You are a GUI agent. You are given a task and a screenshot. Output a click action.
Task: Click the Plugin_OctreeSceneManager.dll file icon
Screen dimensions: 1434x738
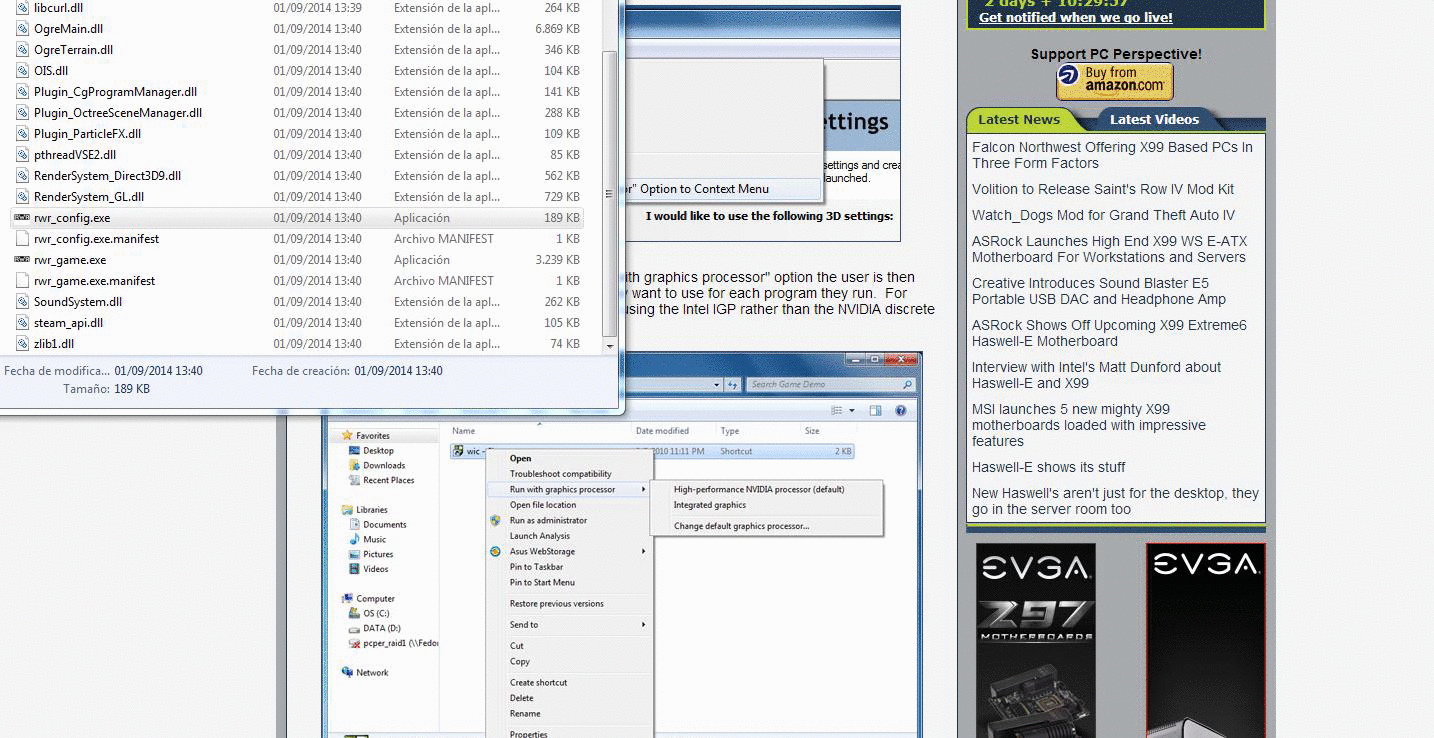point(22,113)
